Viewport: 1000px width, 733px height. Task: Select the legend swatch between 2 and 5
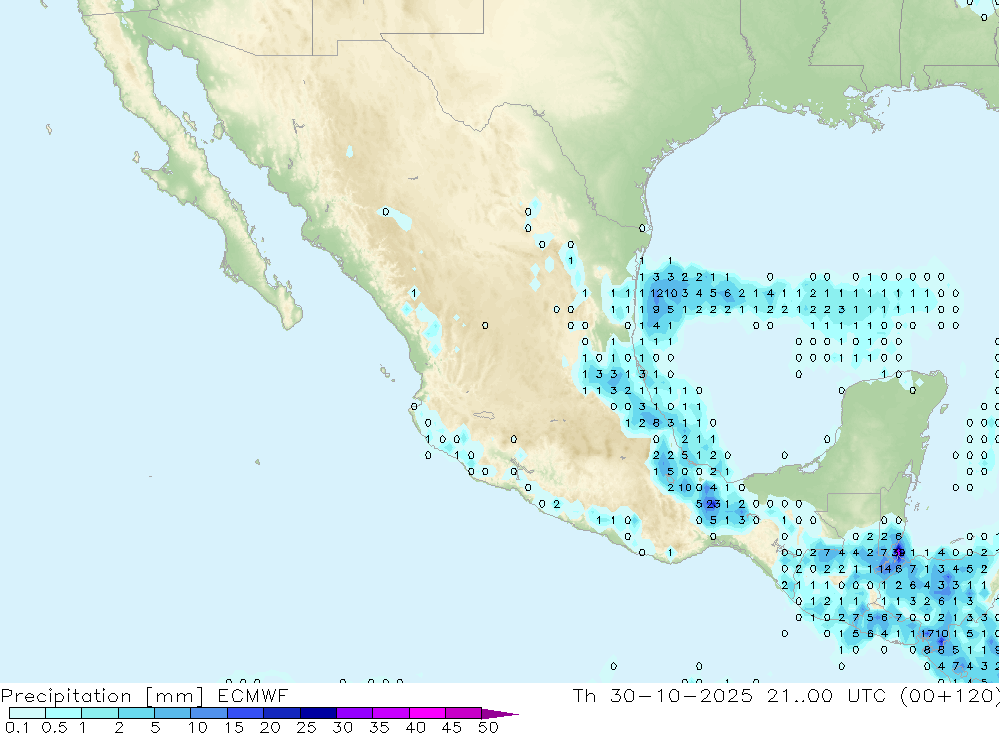[136, 713]
